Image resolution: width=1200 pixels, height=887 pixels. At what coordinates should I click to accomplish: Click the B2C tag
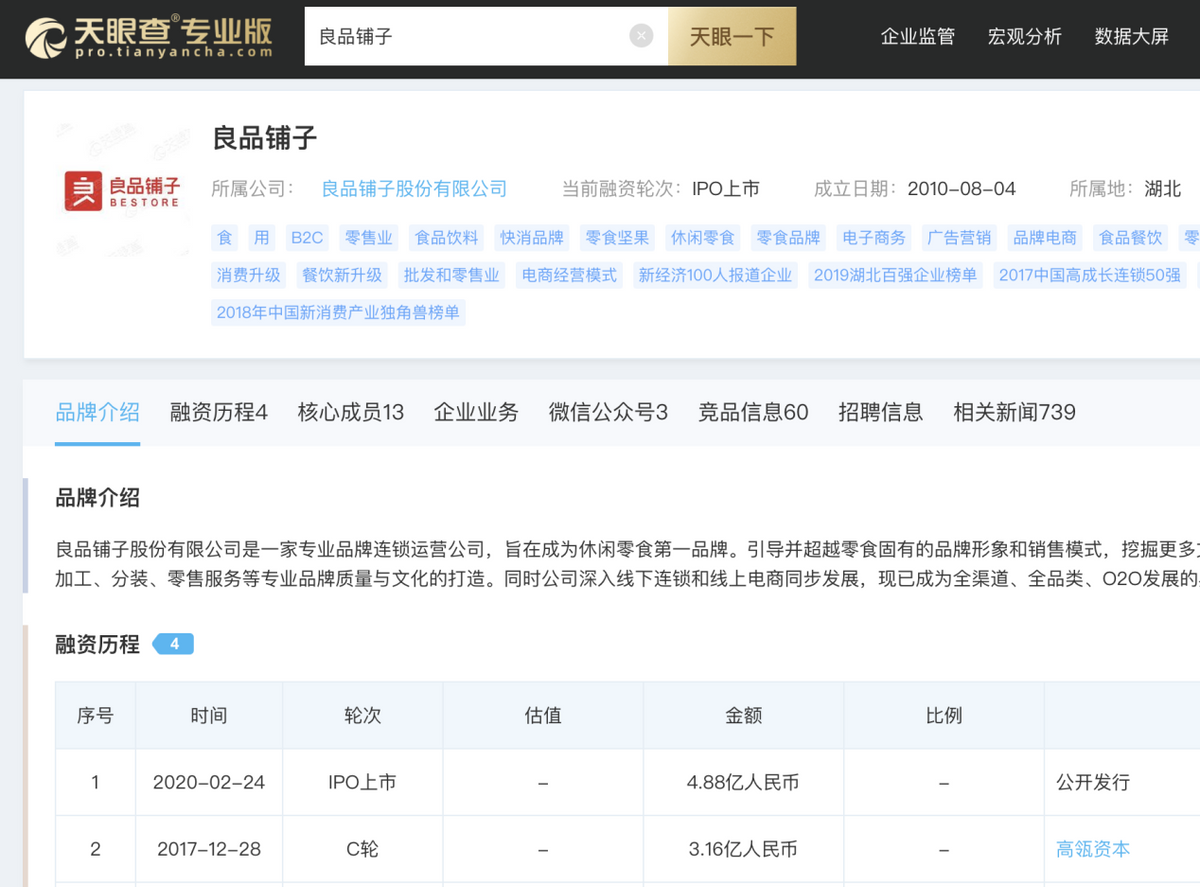tap(307, 238)
